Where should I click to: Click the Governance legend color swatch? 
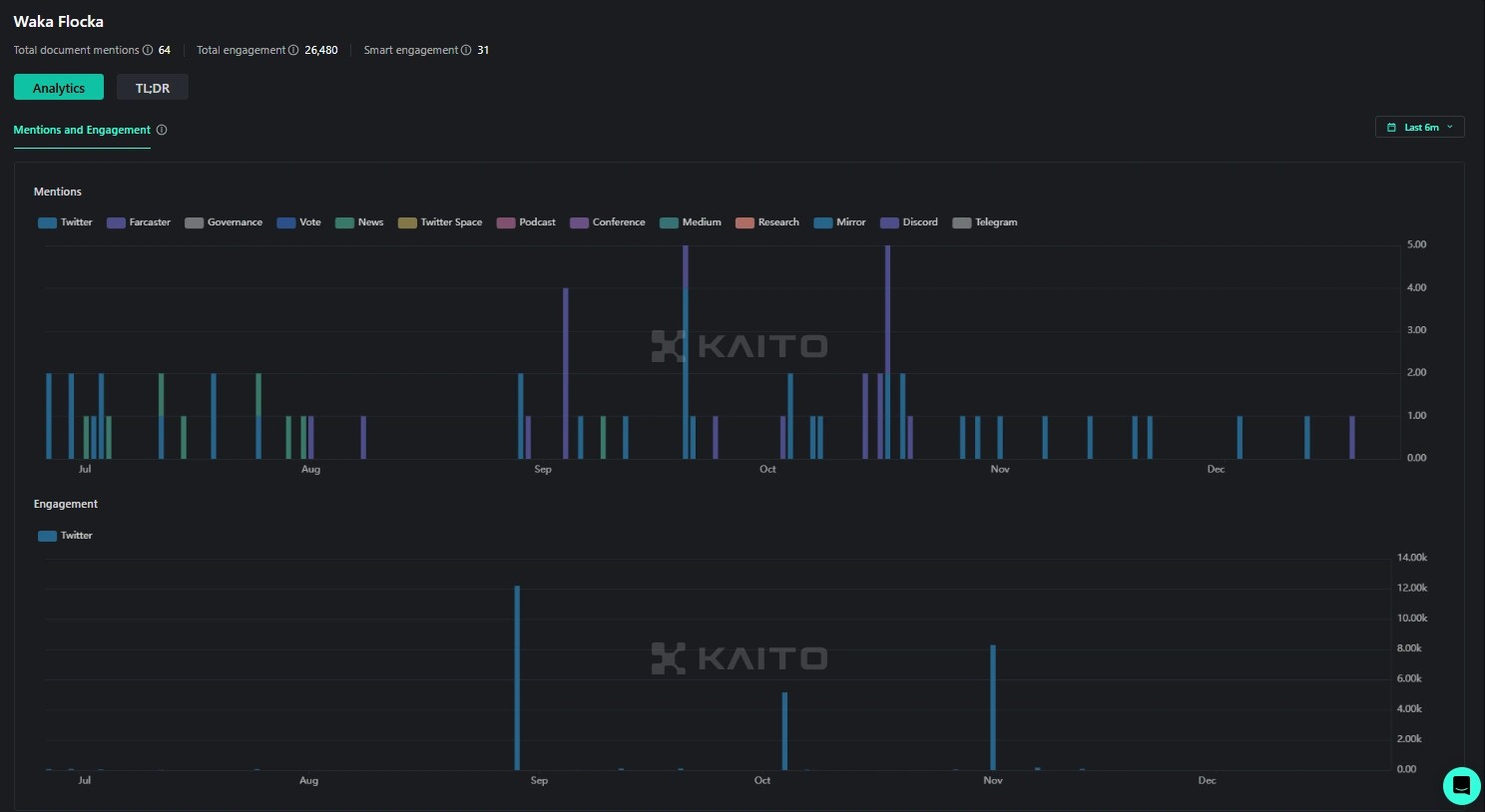click(x=194, y=222)
